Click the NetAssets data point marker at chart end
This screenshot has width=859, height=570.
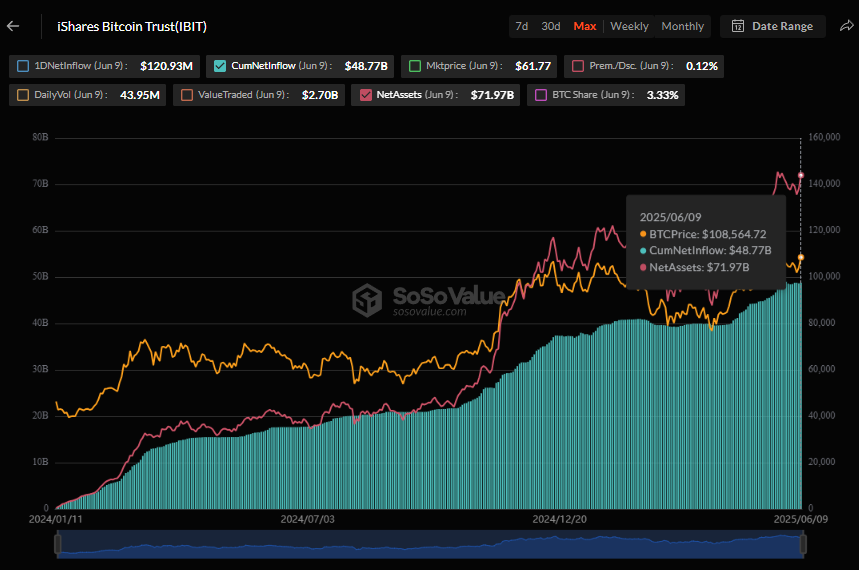coord(801,175)
